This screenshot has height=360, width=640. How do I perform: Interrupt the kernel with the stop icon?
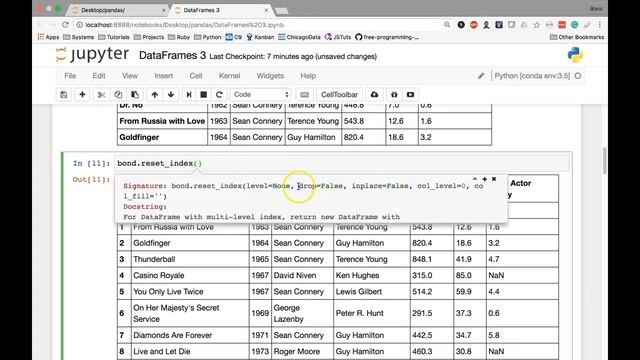[x=204, y=95]
